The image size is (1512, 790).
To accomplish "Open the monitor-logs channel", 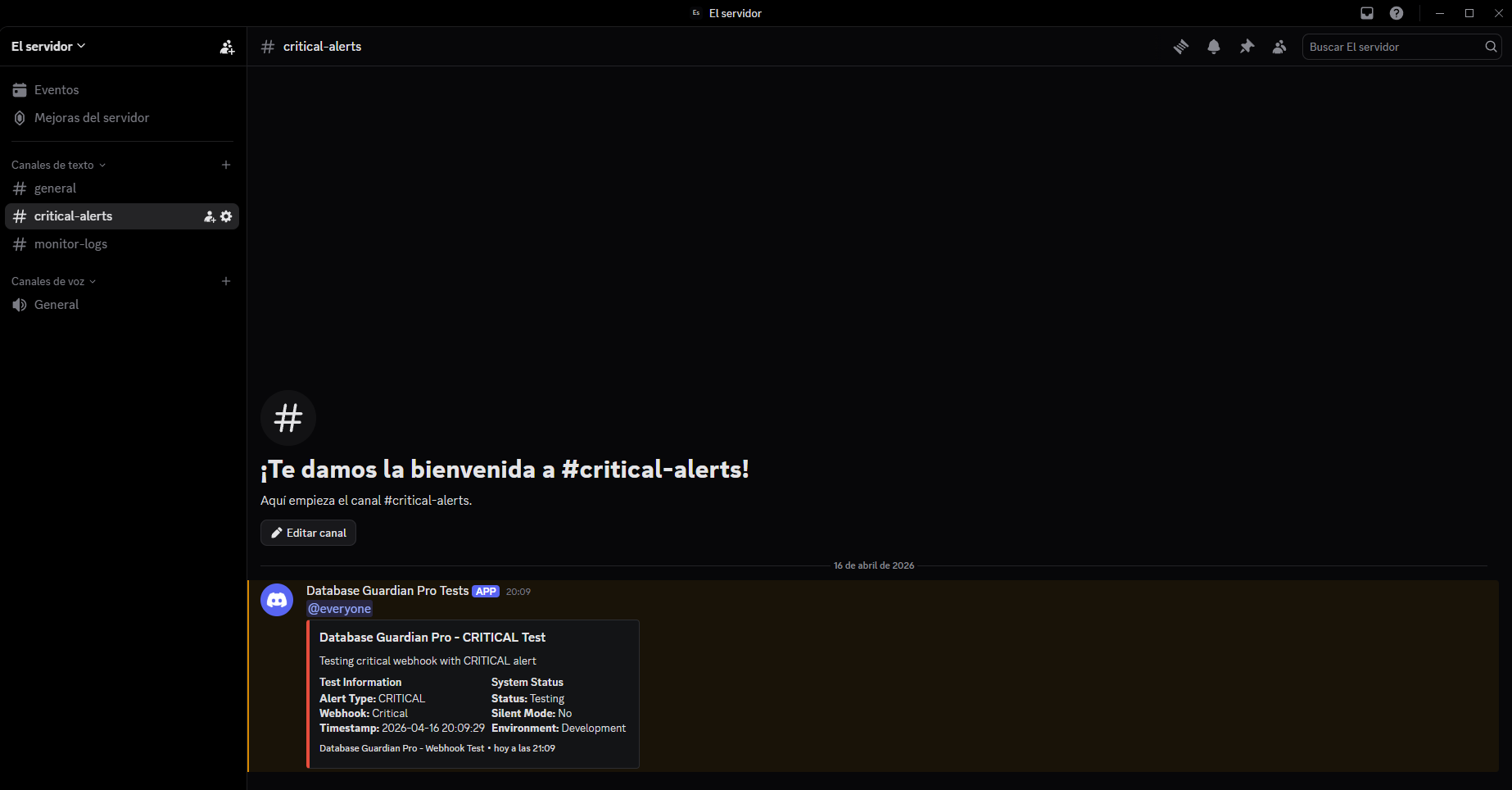I will 70,243.
